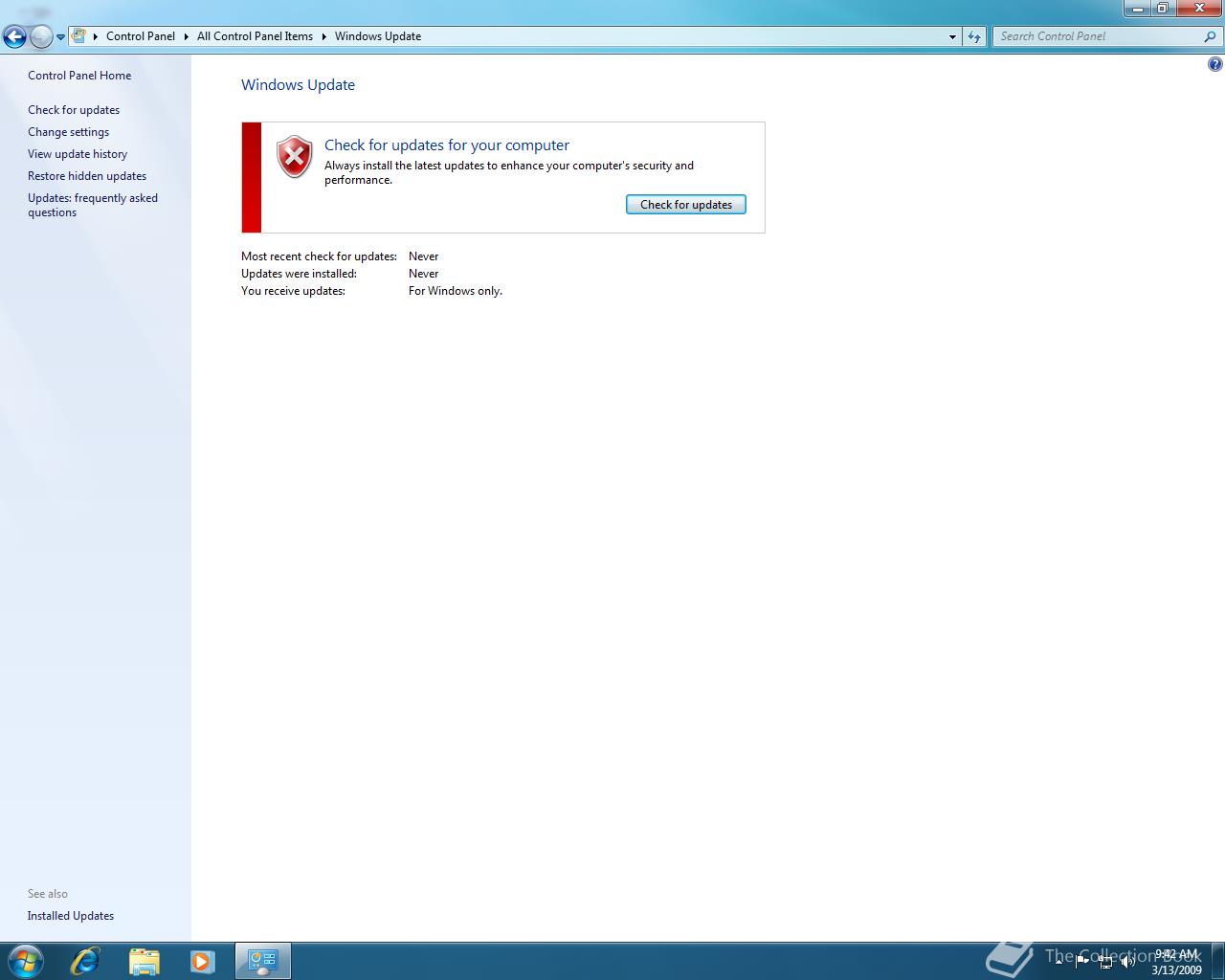Click Never beside Most recent check for updates
1225x980 pixels.
424,256
